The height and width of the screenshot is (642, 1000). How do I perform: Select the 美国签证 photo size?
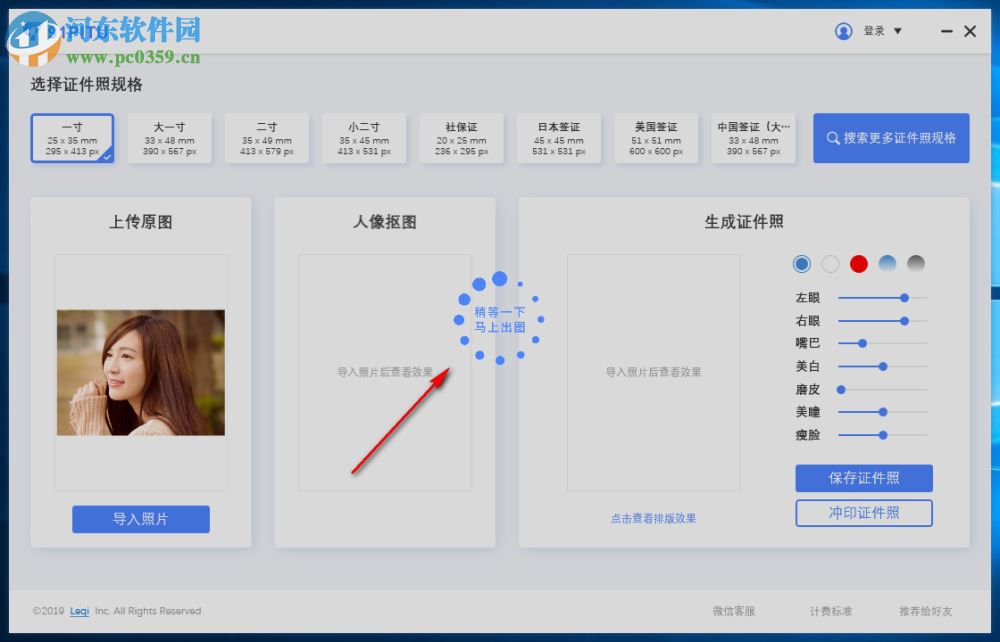click(656, 138)
